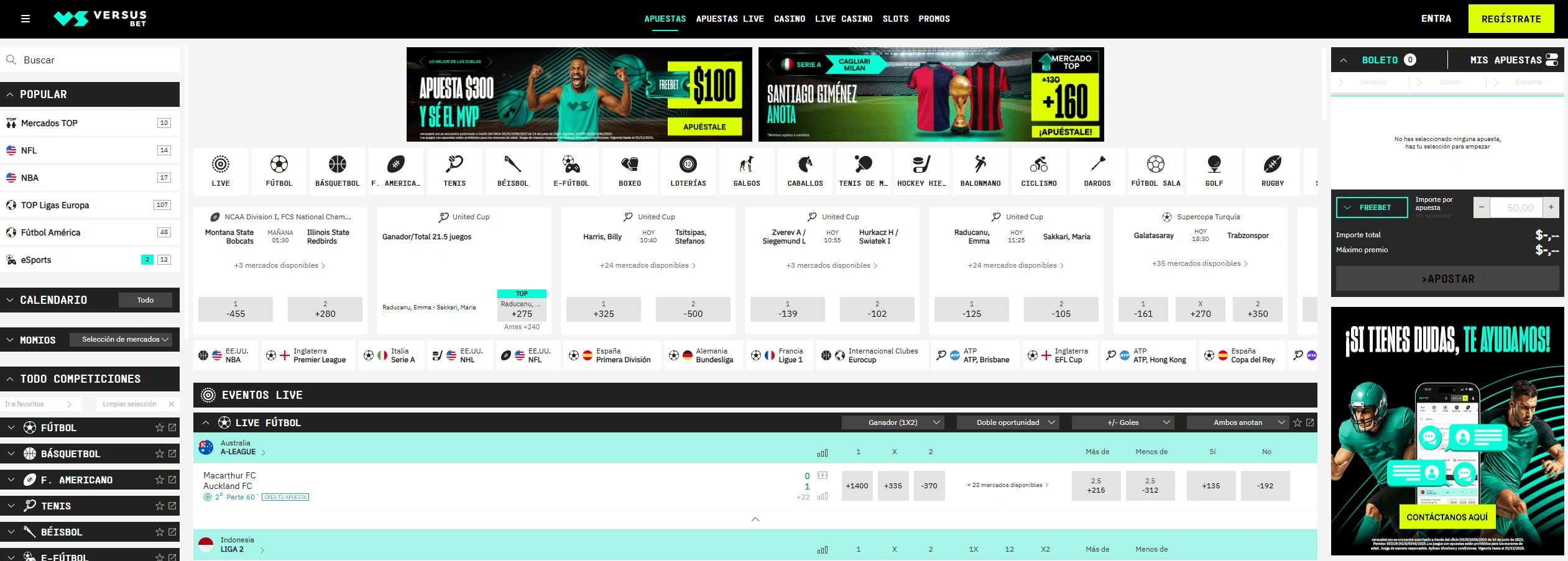Screen dimensions: 1568x561
Task: Open the Ganador (1X2) market dropdown
Action: tap(893, 422)
